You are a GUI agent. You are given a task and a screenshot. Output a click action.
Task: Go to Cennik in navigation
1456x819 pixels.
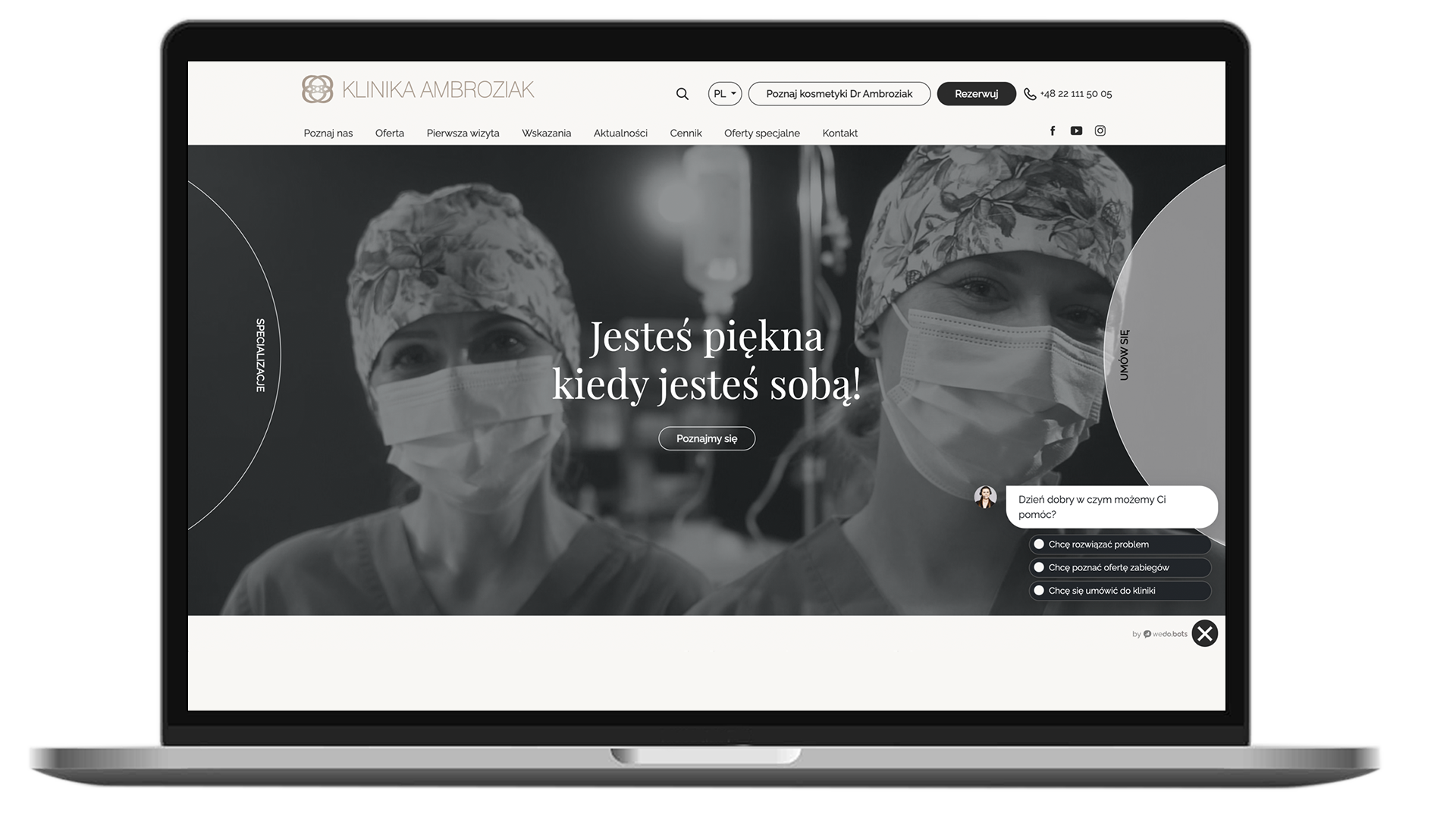click(686, 133)
